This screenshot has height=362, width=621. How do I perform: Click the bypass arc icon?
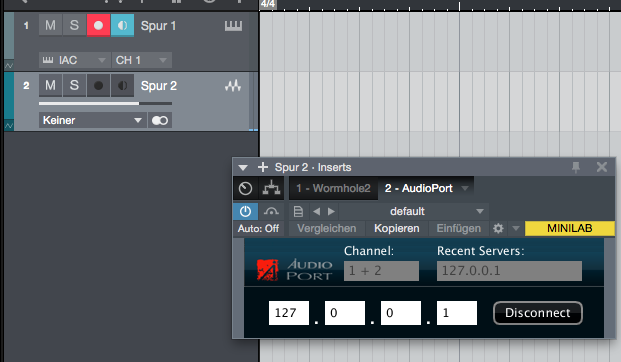pyautogui.click(x=271, y=211)
